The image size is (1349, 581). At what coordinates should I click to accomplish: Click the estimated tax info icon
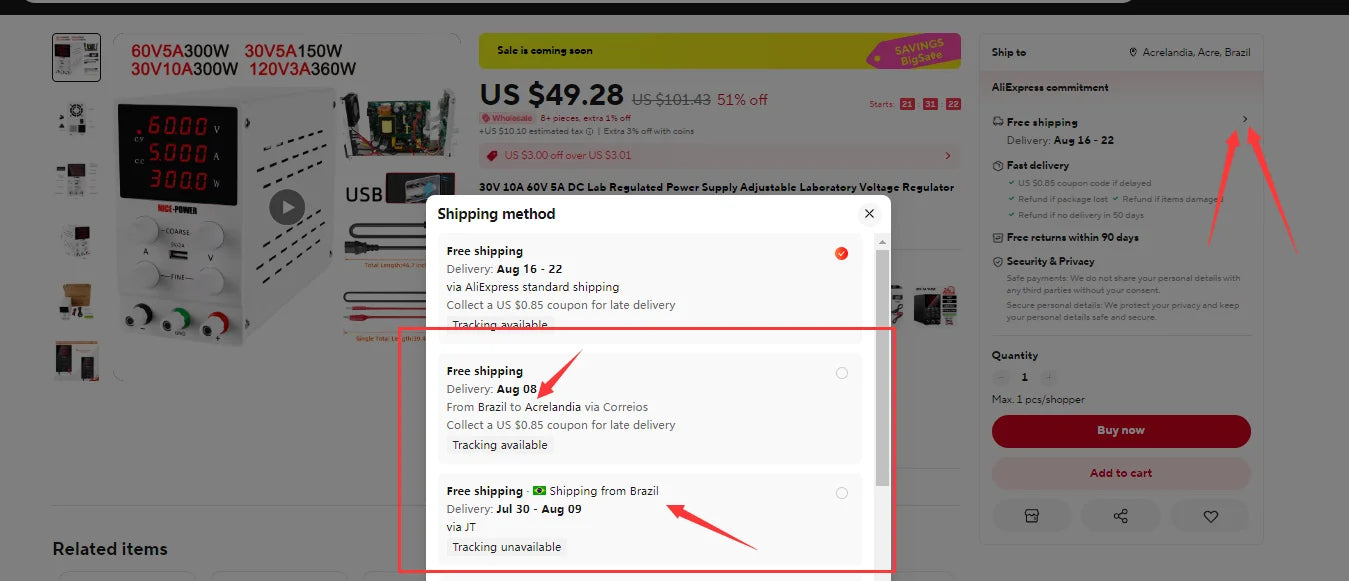pyautogui.click(x=590, y=131)
